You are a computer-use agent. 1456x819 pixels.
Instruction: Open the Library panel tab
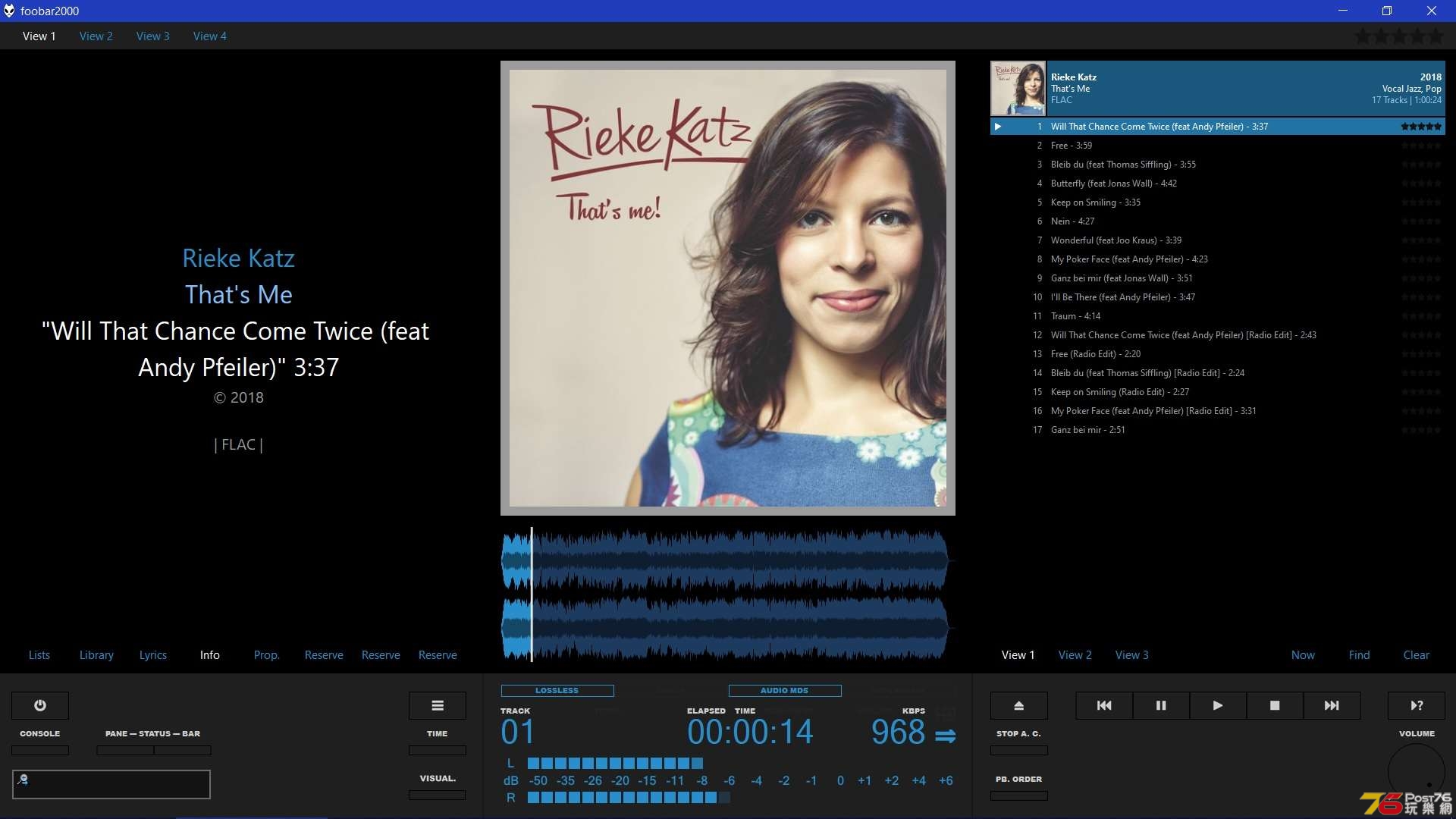[x=96, y=655]
